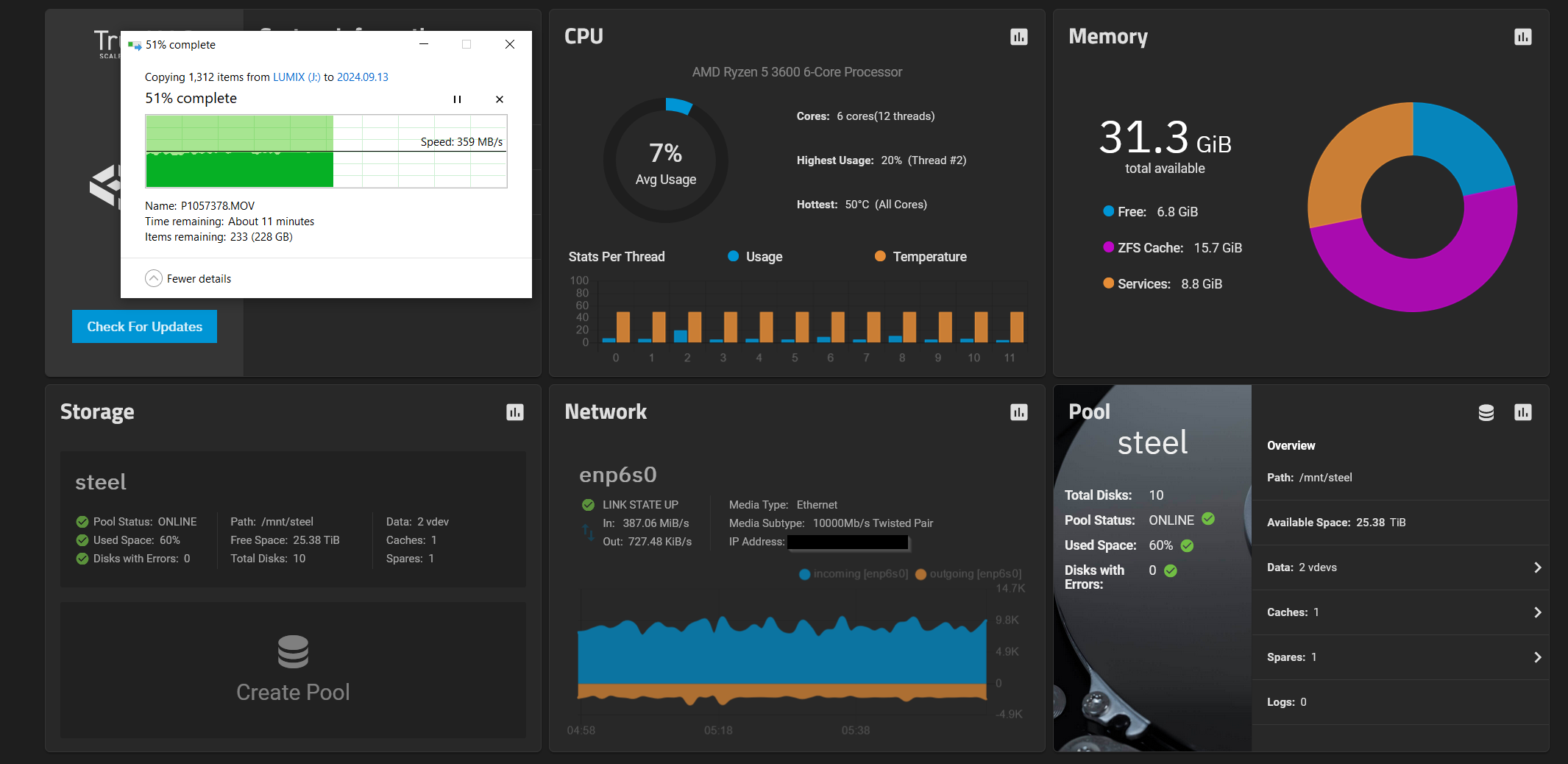Click the Create Pool disk stack icon

pyautogui.click(x=293, y=651)
